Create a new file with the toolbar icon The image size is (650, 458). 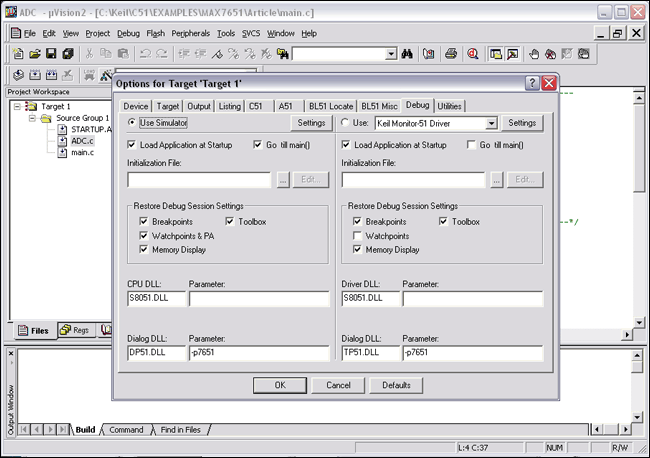[18, 54]
